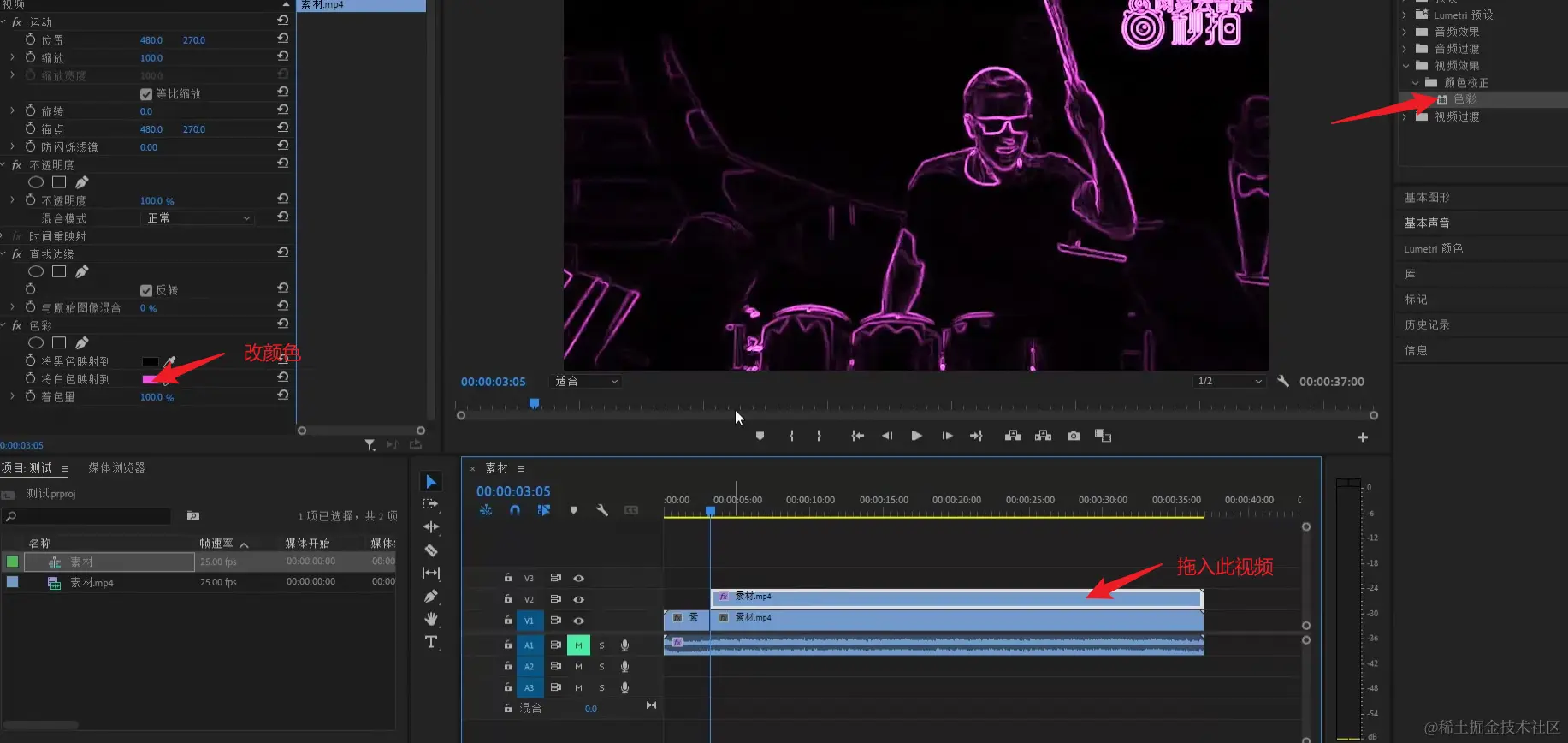Image resolution: width=1568 pixels, height=743 pixels.
Task: Click the 名称 column header
Action: (40, 543)
